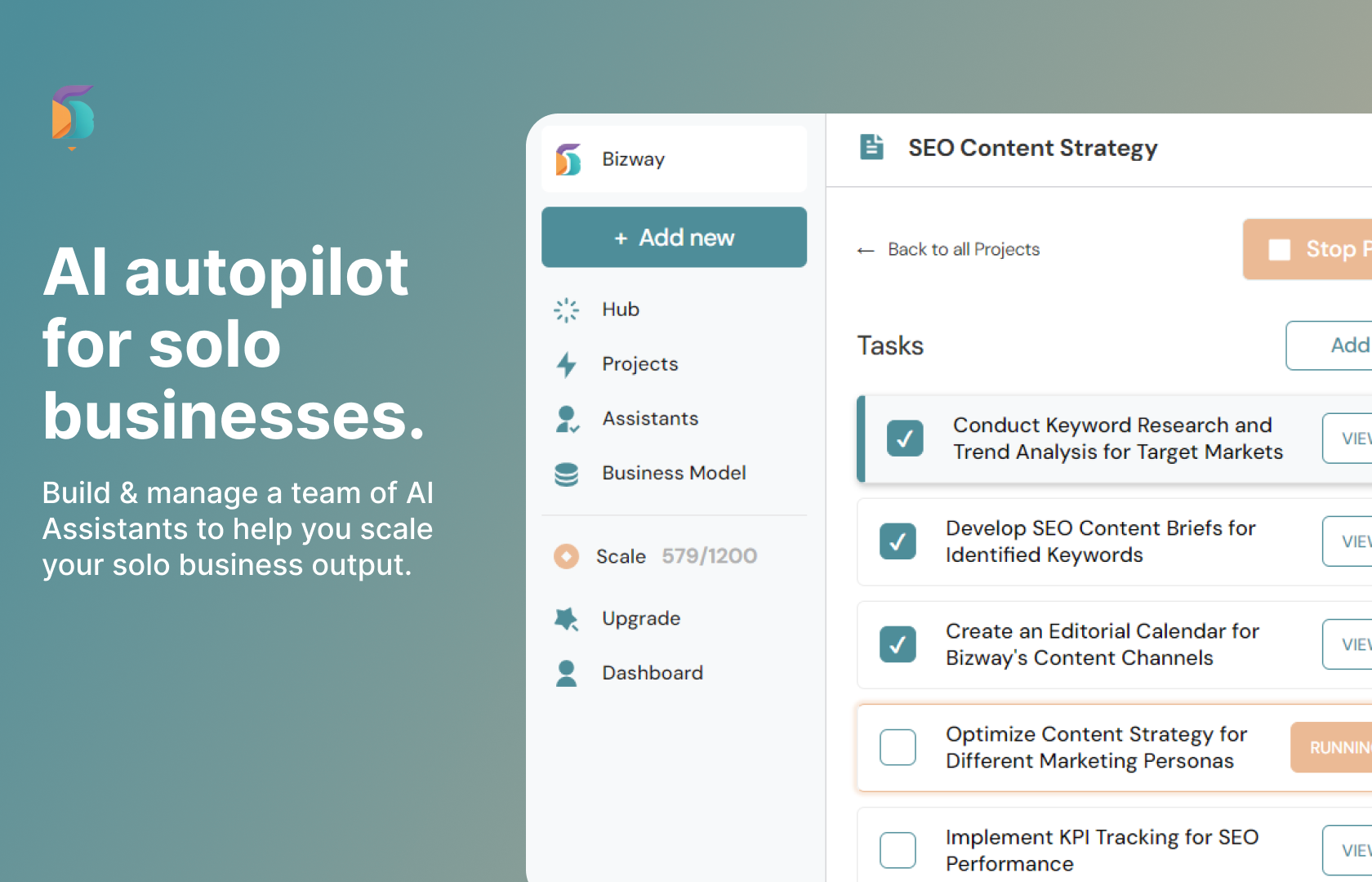Image resolution: width=1372 pixels, height=882 pixels.
Task: Click the orange Stop button
Action: 1307,249
